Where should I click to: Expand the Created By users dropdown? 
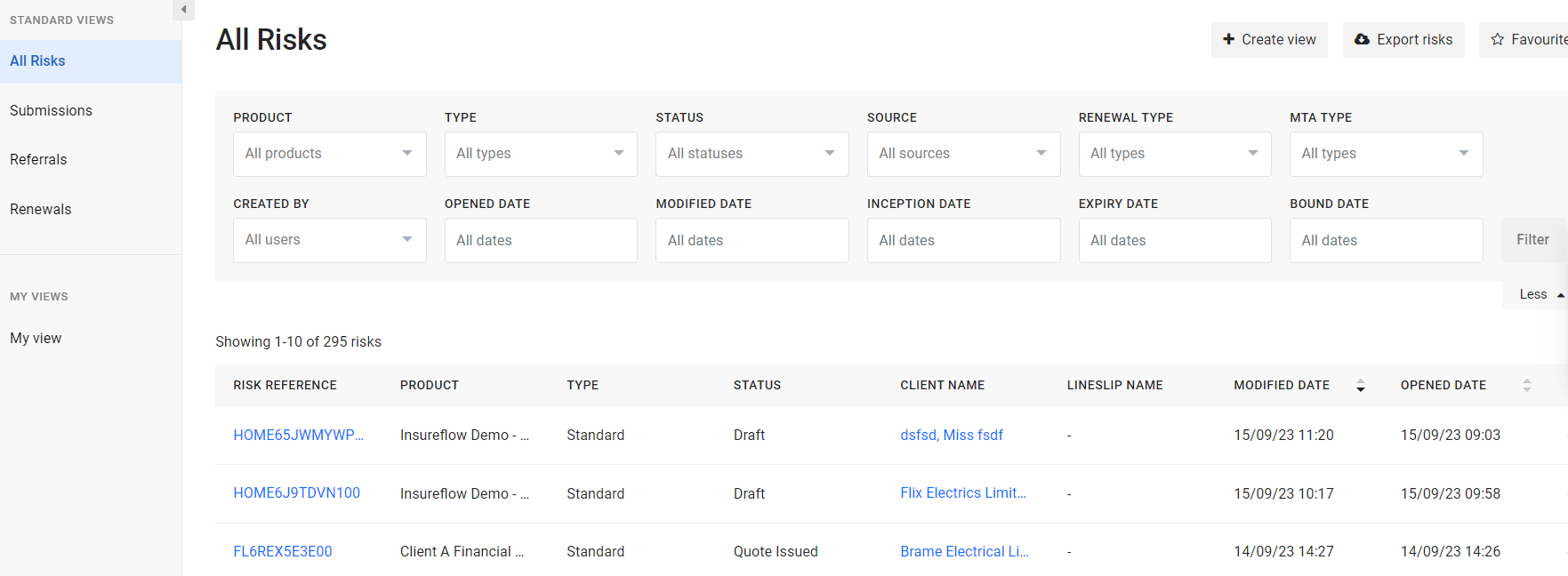pyautogui.click(x=329, y=240)
